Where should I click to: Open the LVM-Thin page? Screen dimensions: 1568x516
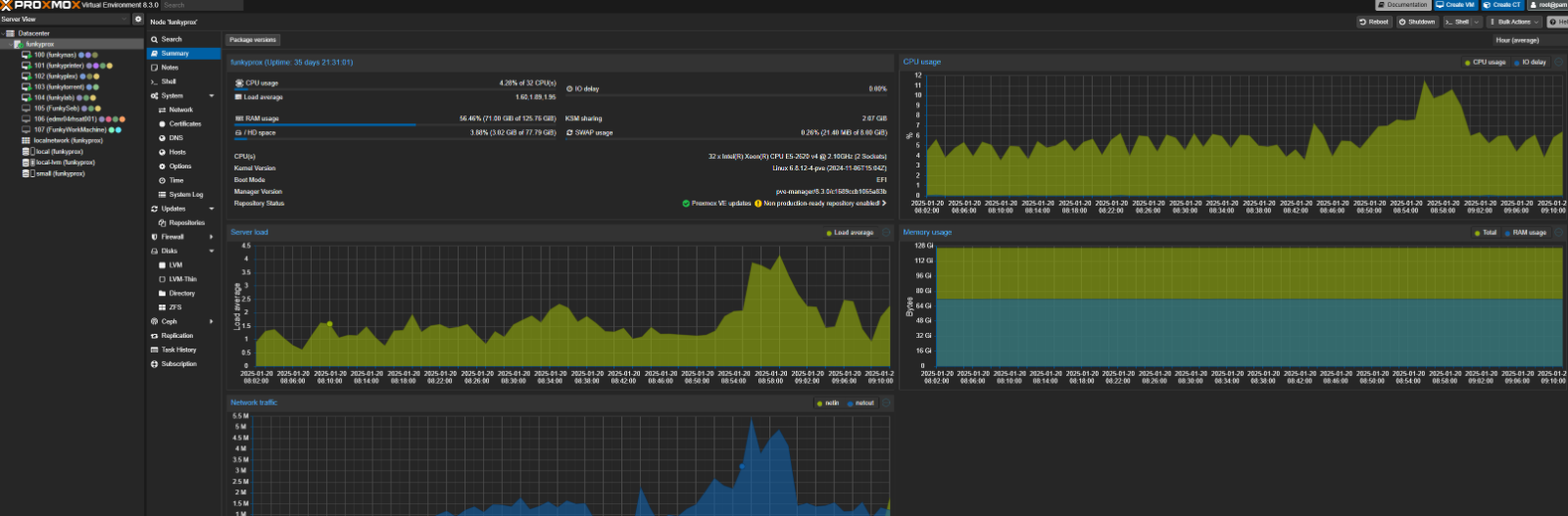[x=183, y=279]
